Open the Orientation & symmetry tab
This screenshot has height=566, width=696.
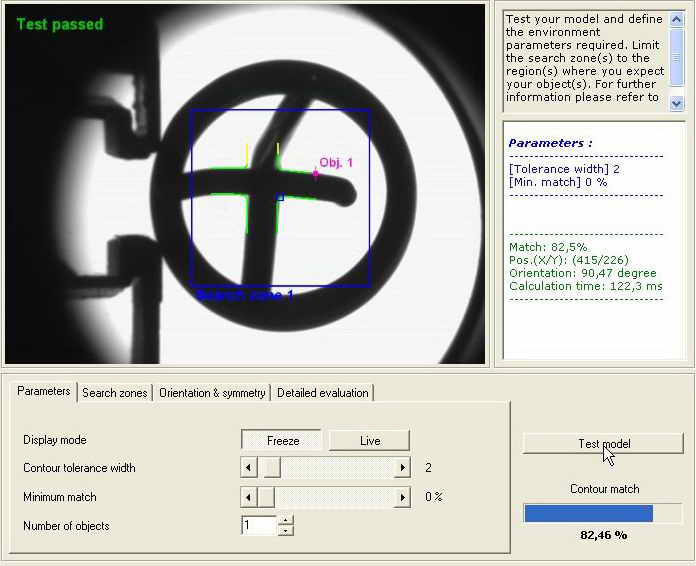[212, 393]
